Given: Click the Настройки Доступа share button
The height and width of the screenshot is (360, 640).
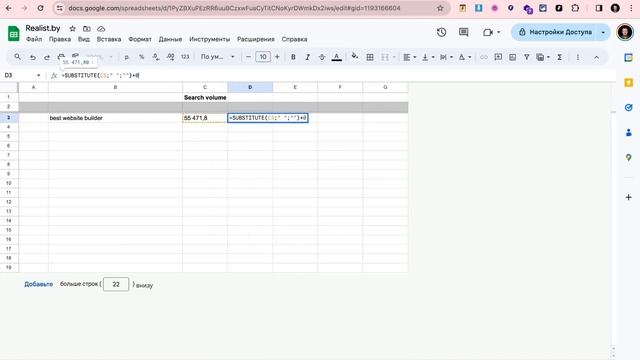Looking at the screenshot, I should point(555,32).
